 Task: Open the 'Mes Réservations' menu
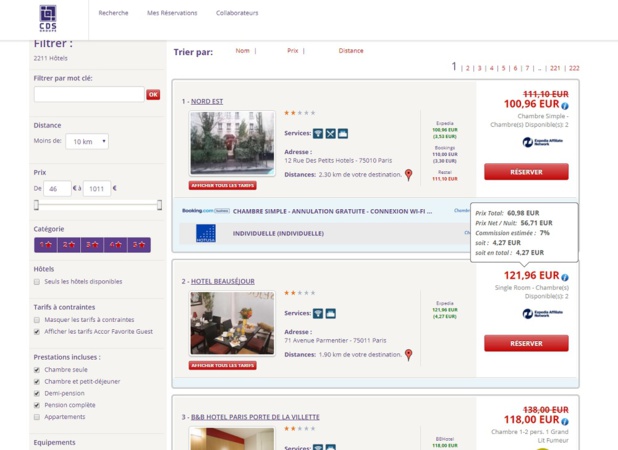pyautogui.click(x=172, y=13)
